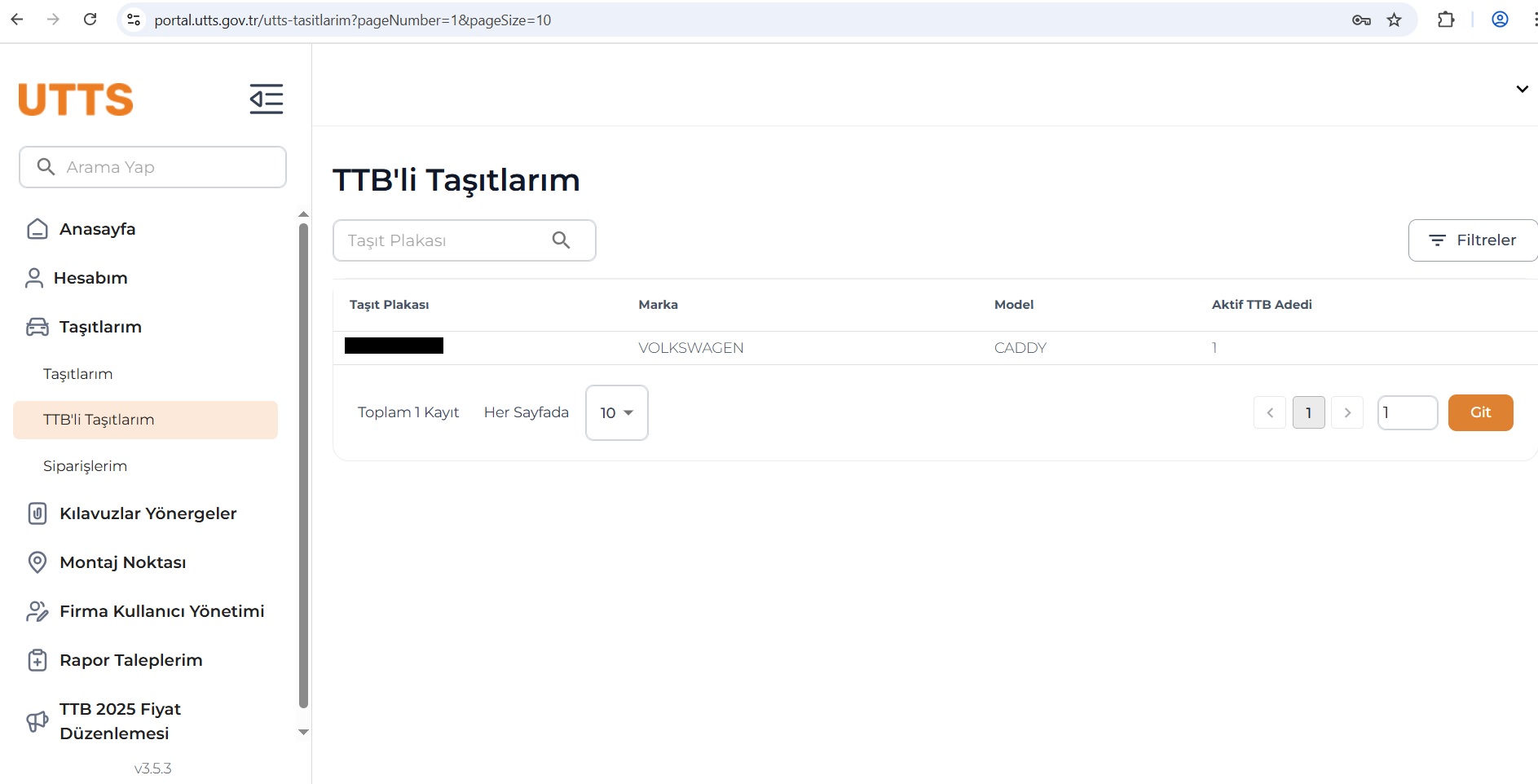The width and height of the screenshot is (1538, 784).
Task: Go to next page with right arrow
Action: [1346, 413]
